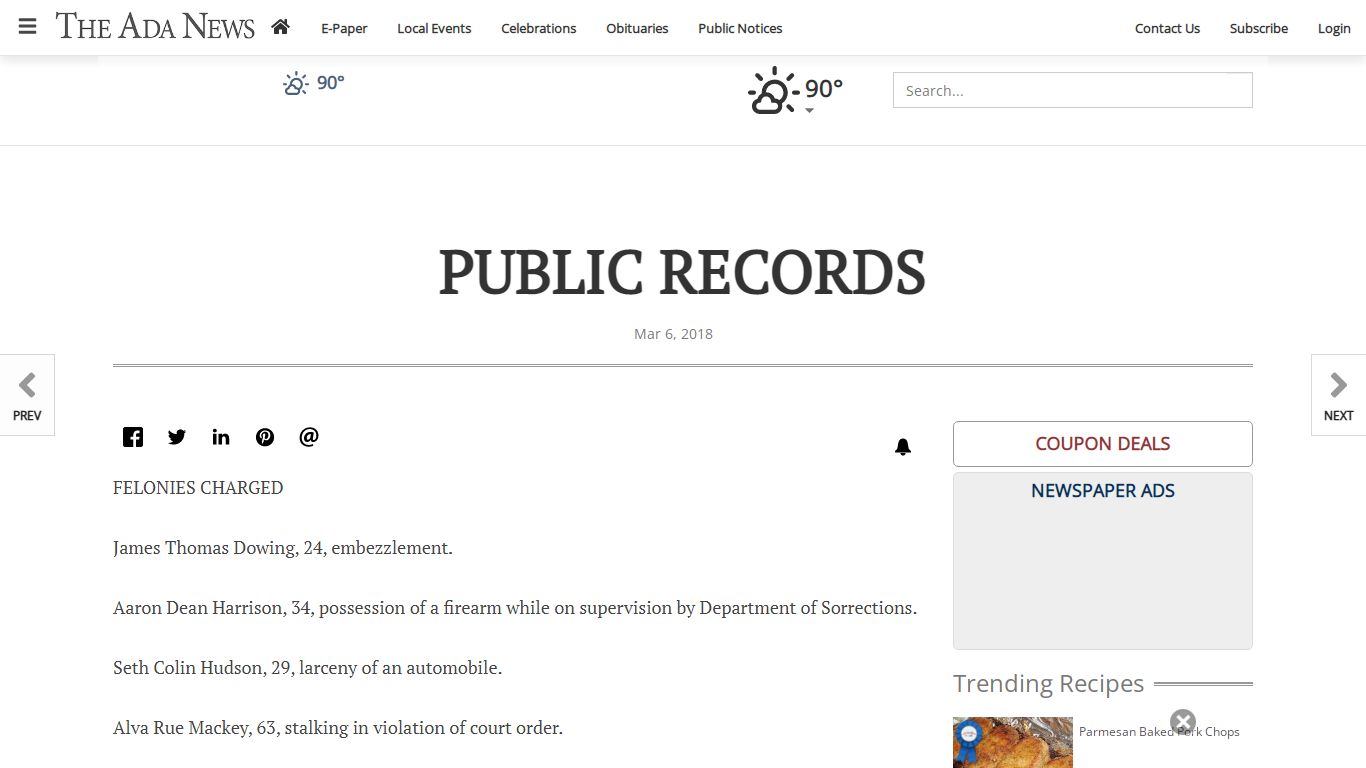This screenshot has width=1366, height=768.
Task: Open the notification bell for this article
Action: pyautogui.click(x=902, y=447)
